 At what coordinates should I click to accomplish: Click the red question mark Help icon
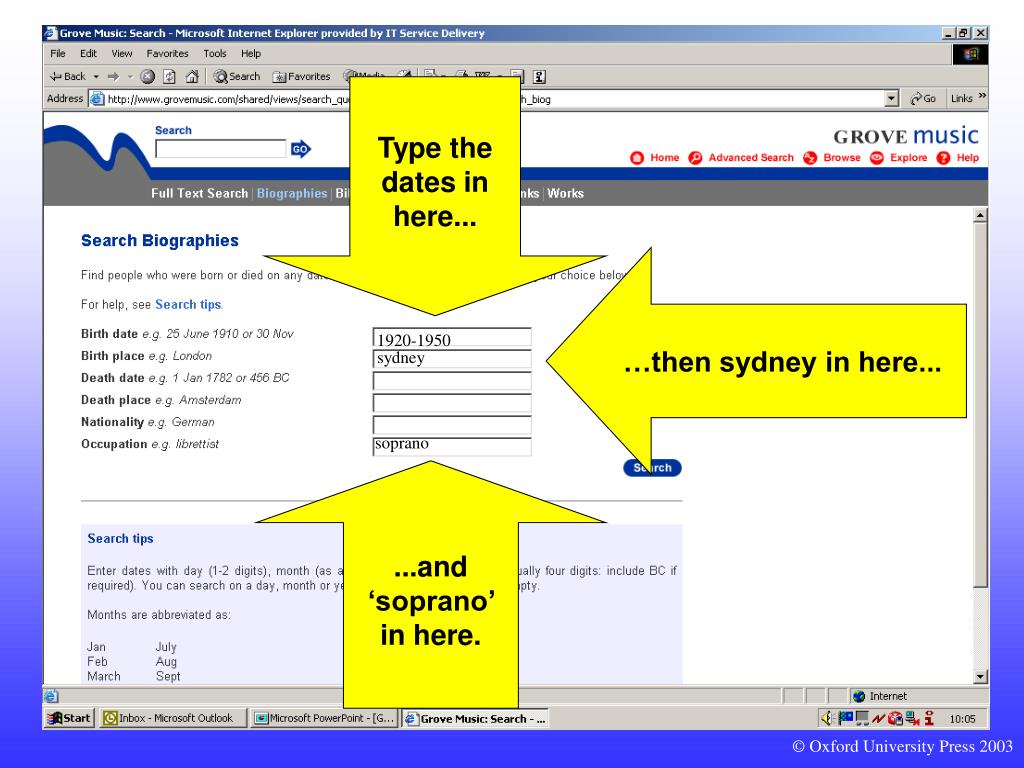tap(943, 158)
